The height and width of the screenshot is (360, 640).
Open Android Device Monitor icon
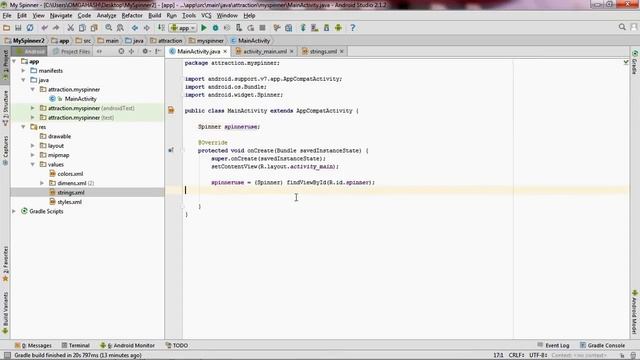[338, 28]
